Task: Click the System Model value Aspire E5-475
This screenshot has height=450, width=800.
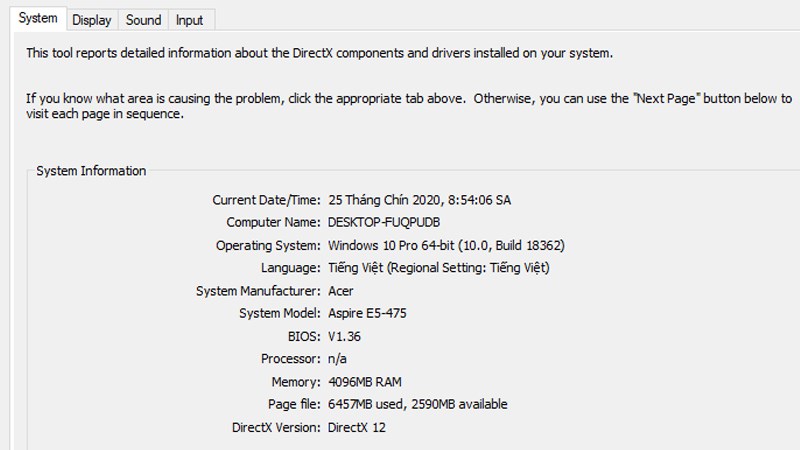Action: coord(367,313)
